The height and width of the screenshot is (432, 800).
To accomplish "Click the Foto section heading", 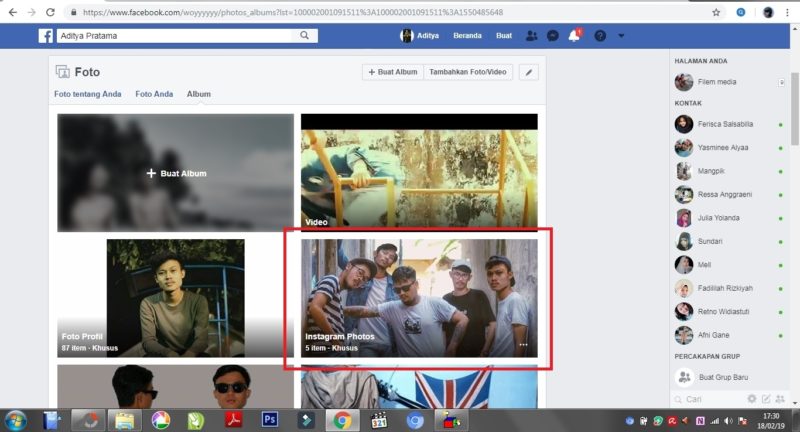I will (x=87, y=72).
